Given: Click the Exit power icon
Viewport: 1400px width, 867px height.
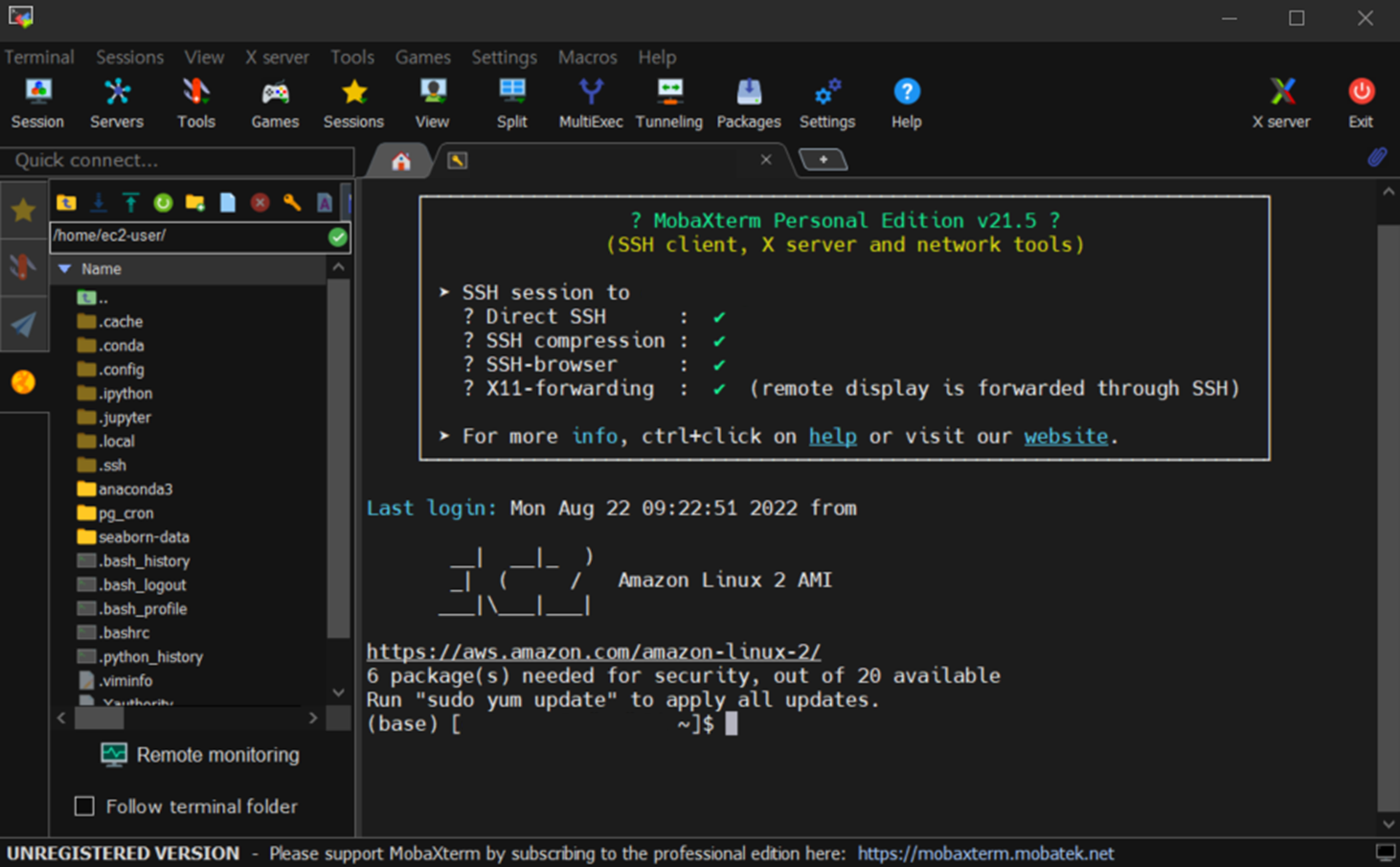Looking at the screenshot, I should [x=1361, y=103].
